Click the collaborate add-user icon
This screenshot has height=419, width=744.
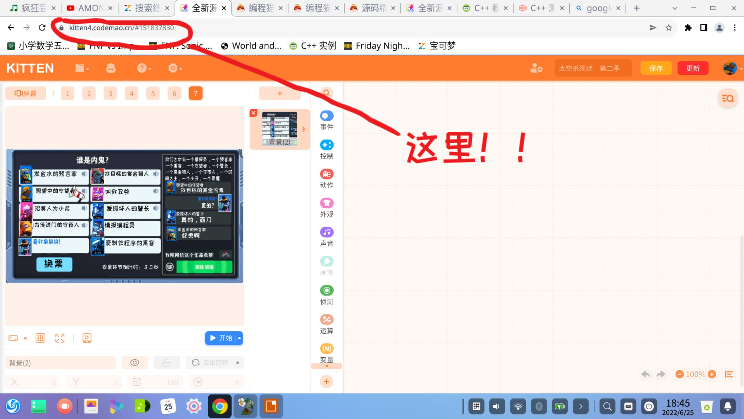coord(536,68)
